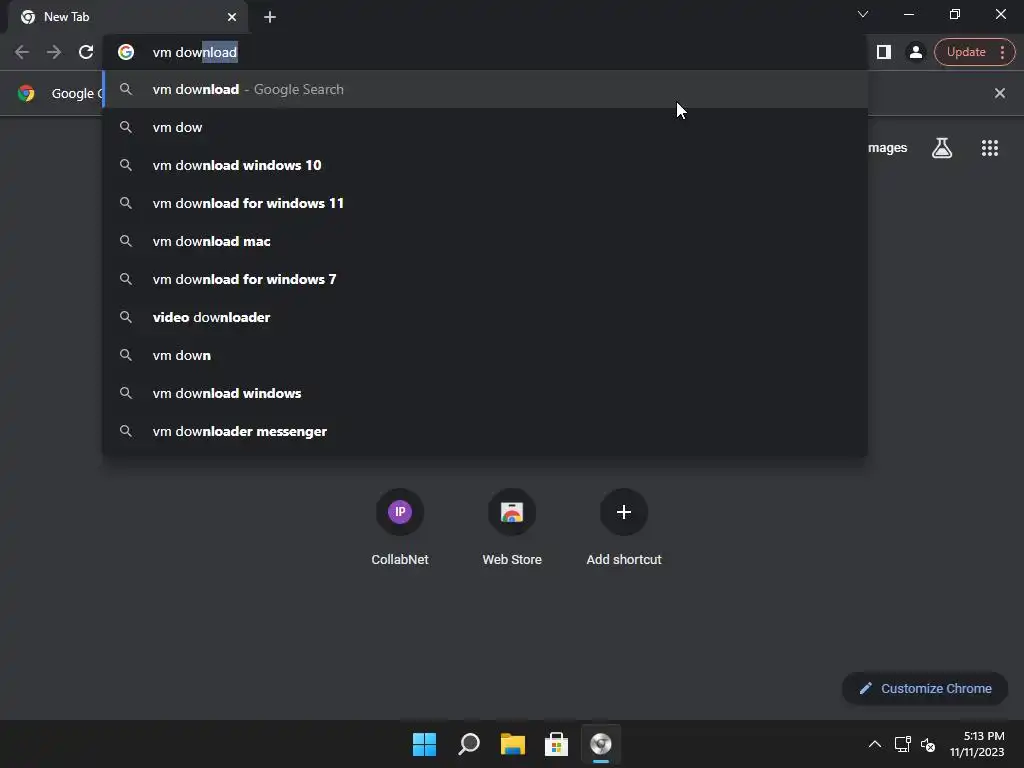Image resolution: width=1024 pixels, height=768 pixels.
Task: Click the Update button
Action: click(966, 52)
